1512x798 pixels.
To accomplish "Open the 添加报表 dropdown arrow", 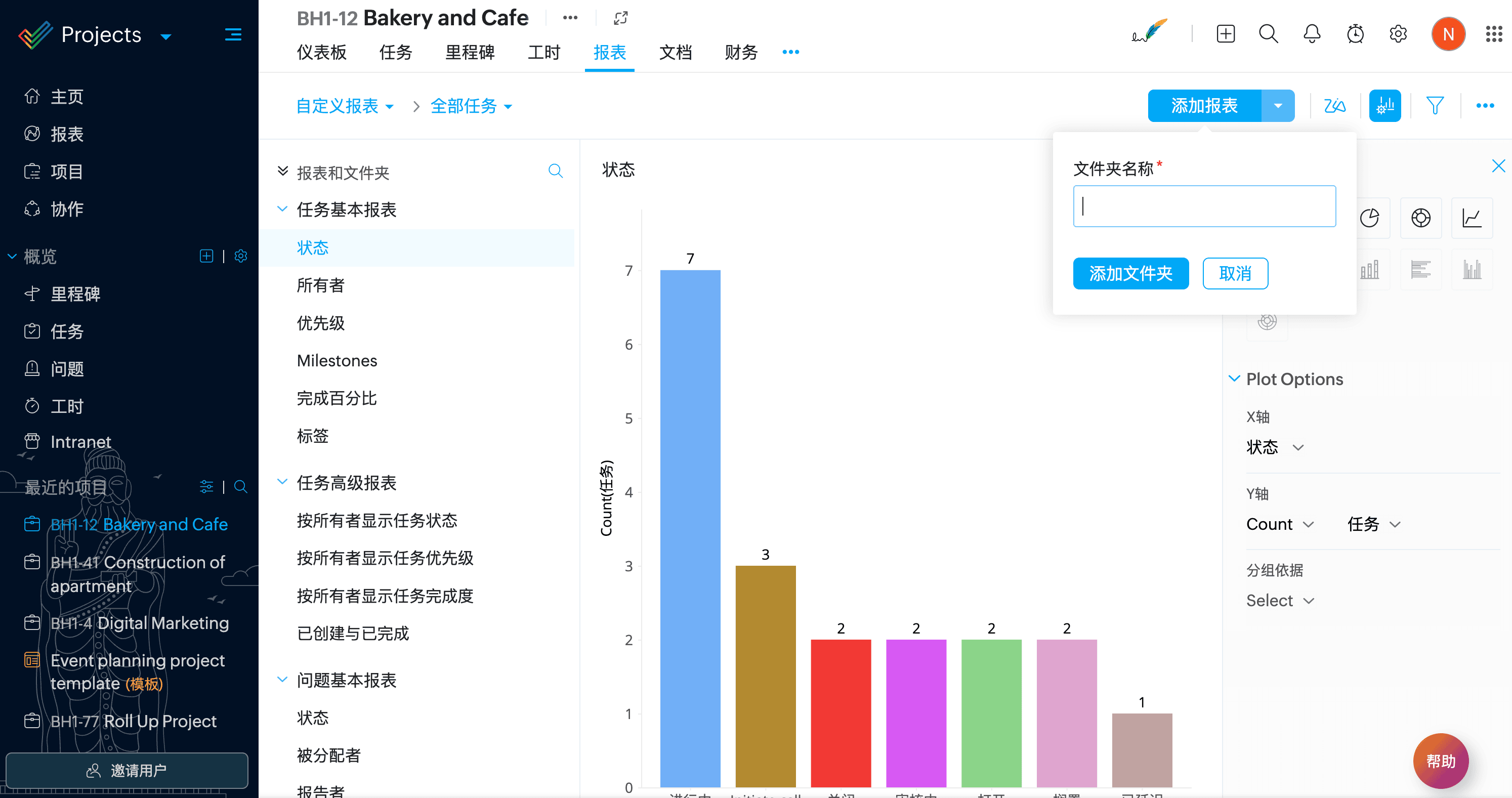I will [1278, 106].
